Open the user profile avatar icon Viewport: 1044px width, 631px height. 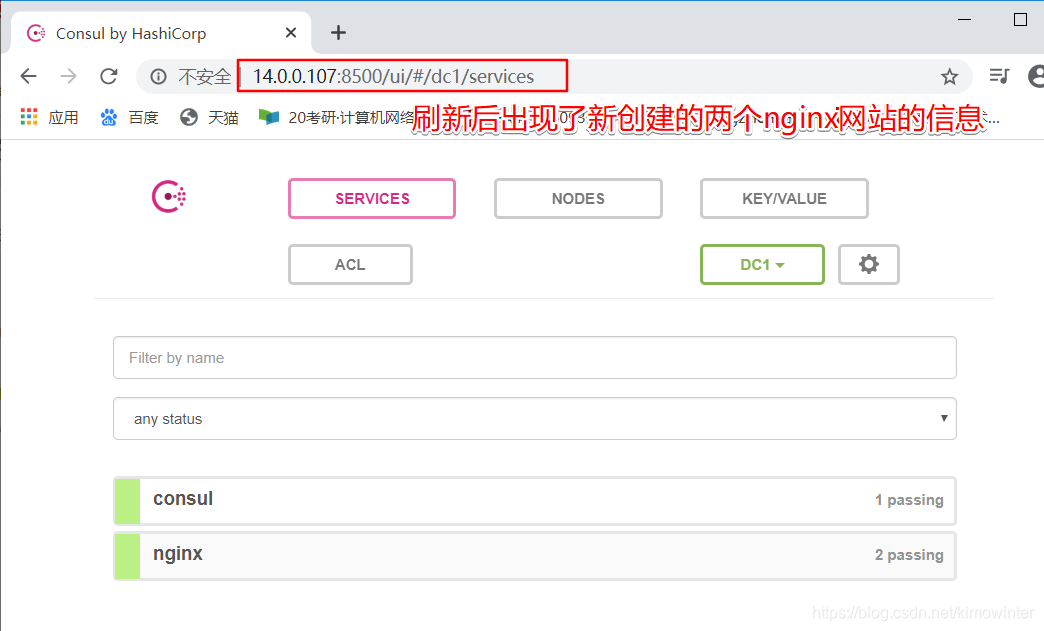(x=1036, y=77)
